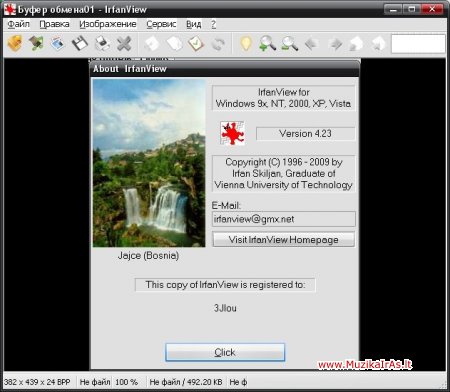Minimize the IrfanView main window
450x392 pixels.
point(393,9)
